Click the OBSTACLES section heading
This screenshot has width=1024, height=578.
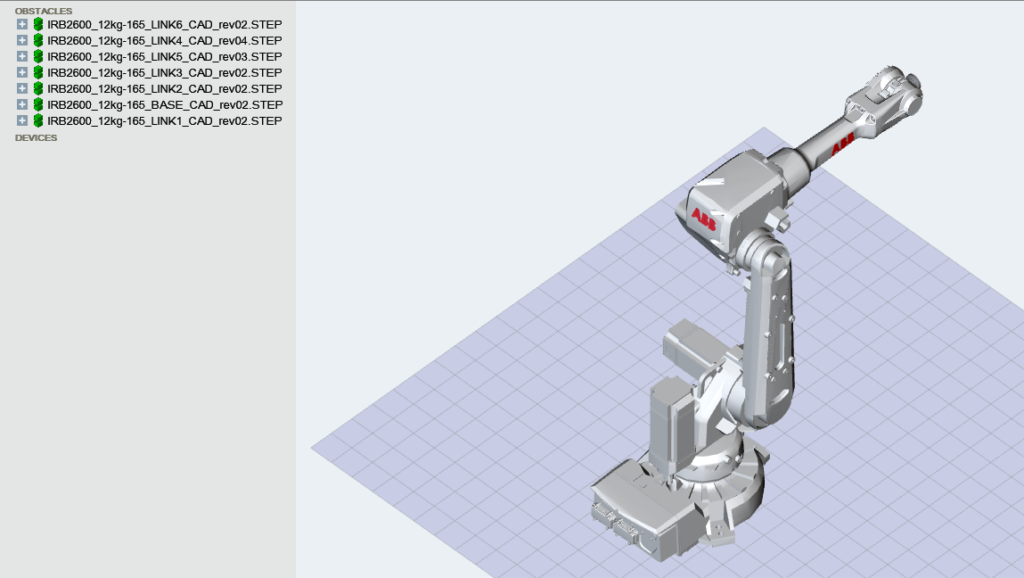coord(44,11)
